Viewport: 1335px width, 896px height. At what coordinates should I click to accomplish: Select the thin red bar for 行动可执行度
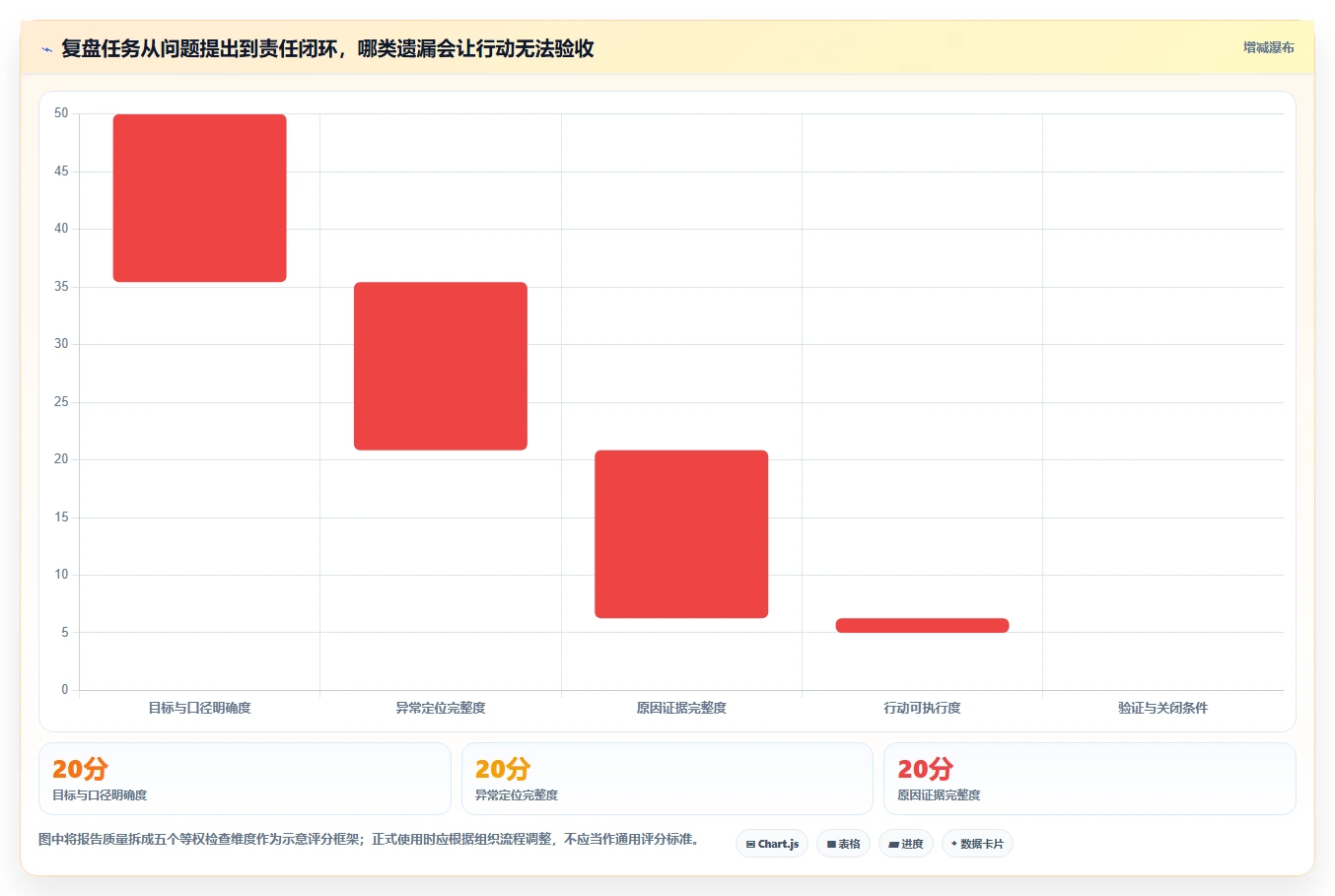(922, 625)
